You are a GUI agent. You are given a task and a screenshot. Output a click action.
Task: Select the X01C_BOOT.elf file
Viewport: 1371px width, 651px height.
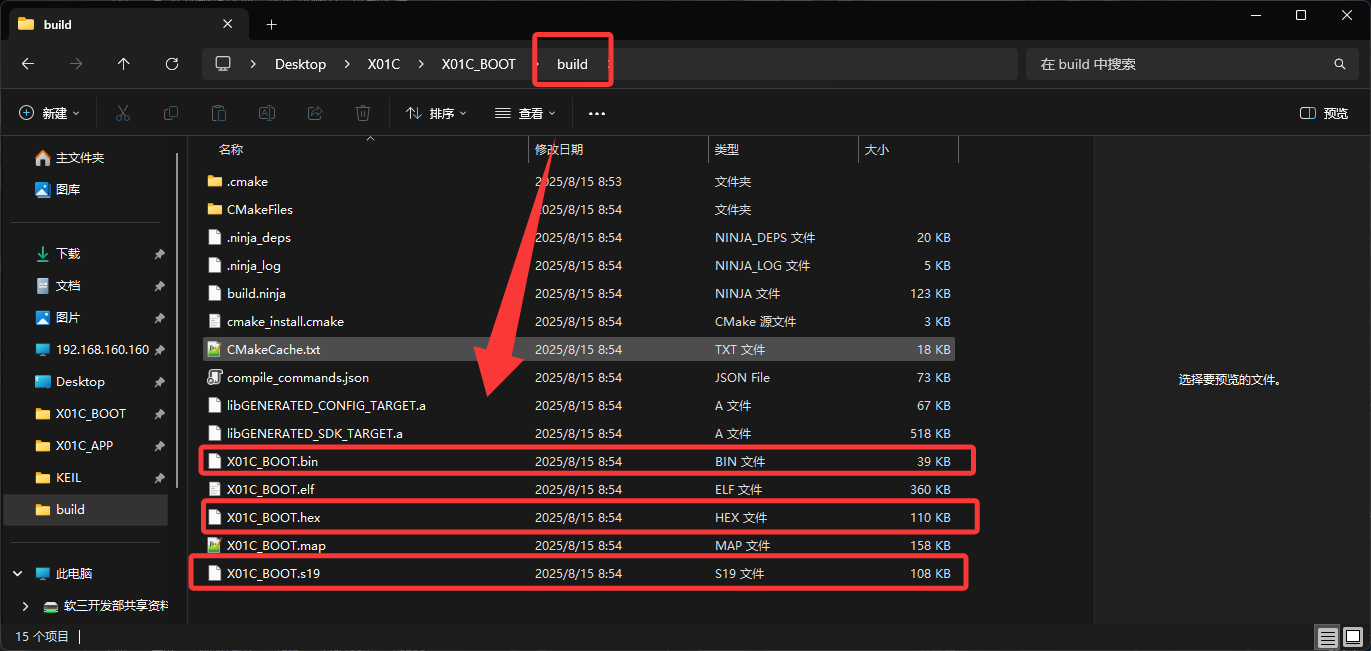click(578, 490)
